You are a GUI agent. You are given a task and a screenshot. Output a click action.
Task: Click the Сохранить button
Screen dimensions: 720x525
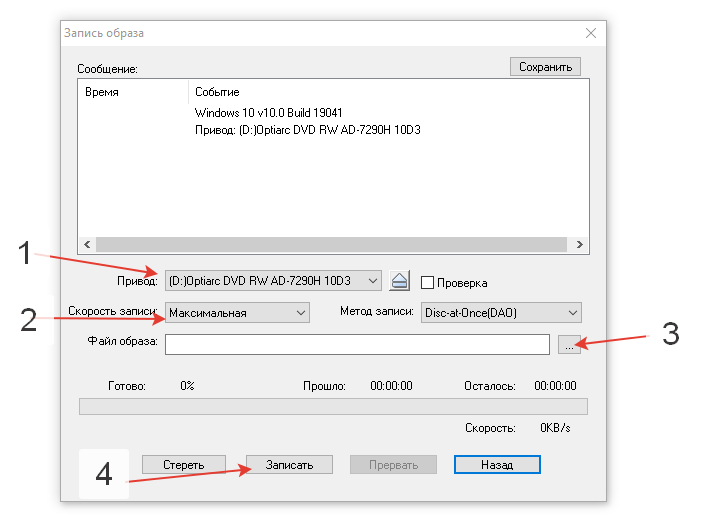545,67
